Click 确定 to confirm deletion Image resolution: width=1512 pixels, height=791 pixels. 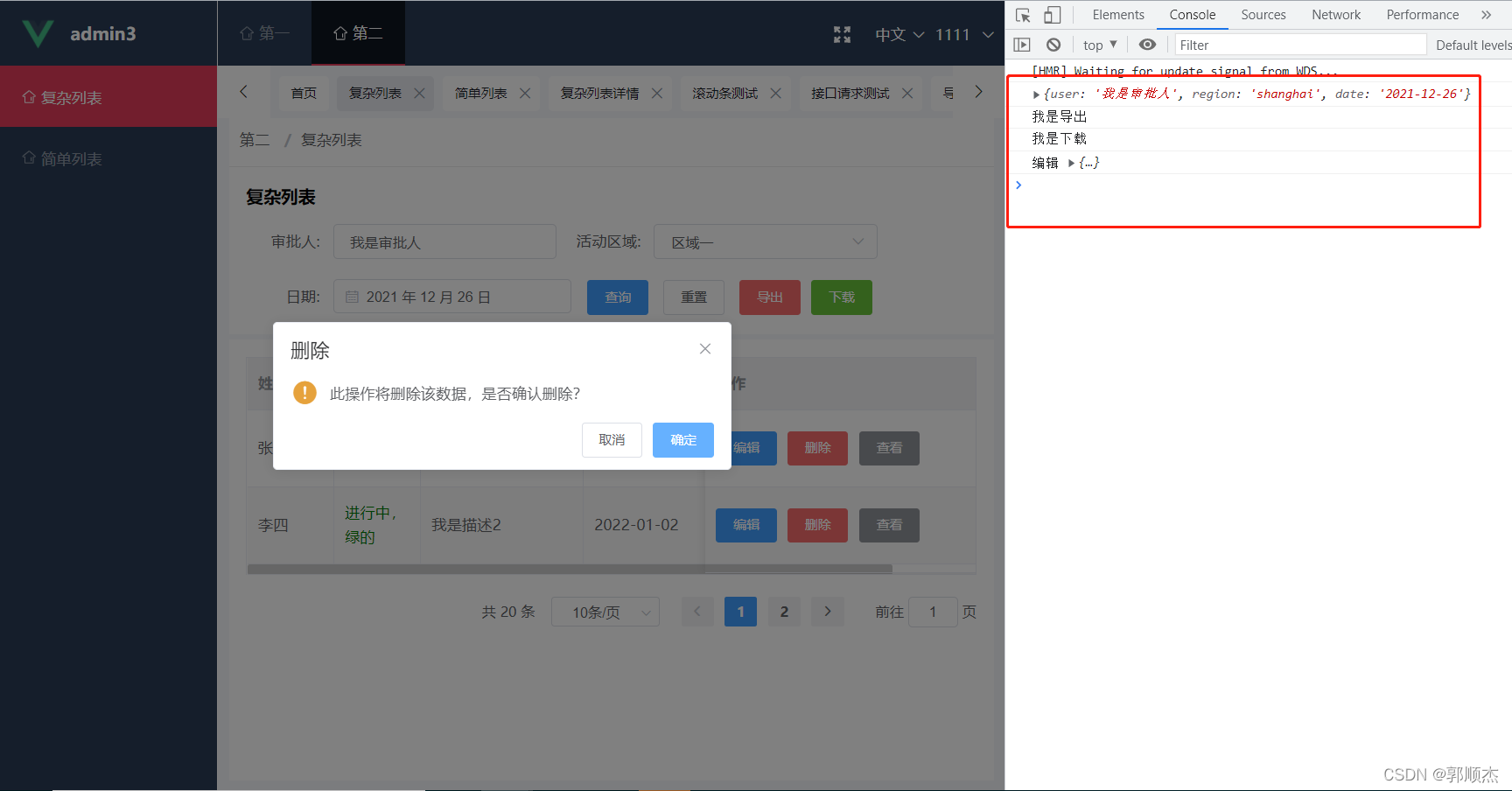coord(683,440)
